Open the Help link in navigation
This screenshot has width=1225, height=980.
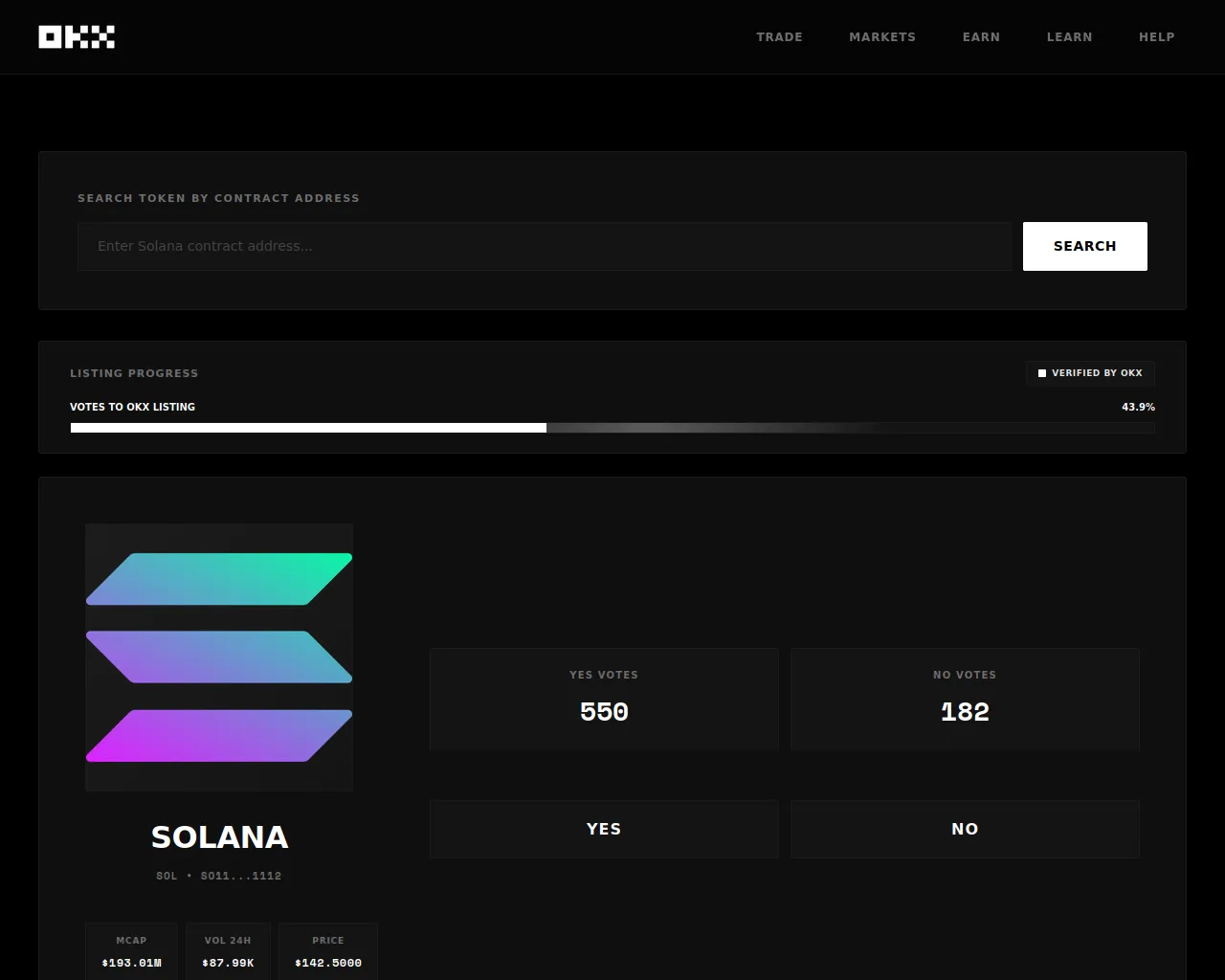point(1156,37)
